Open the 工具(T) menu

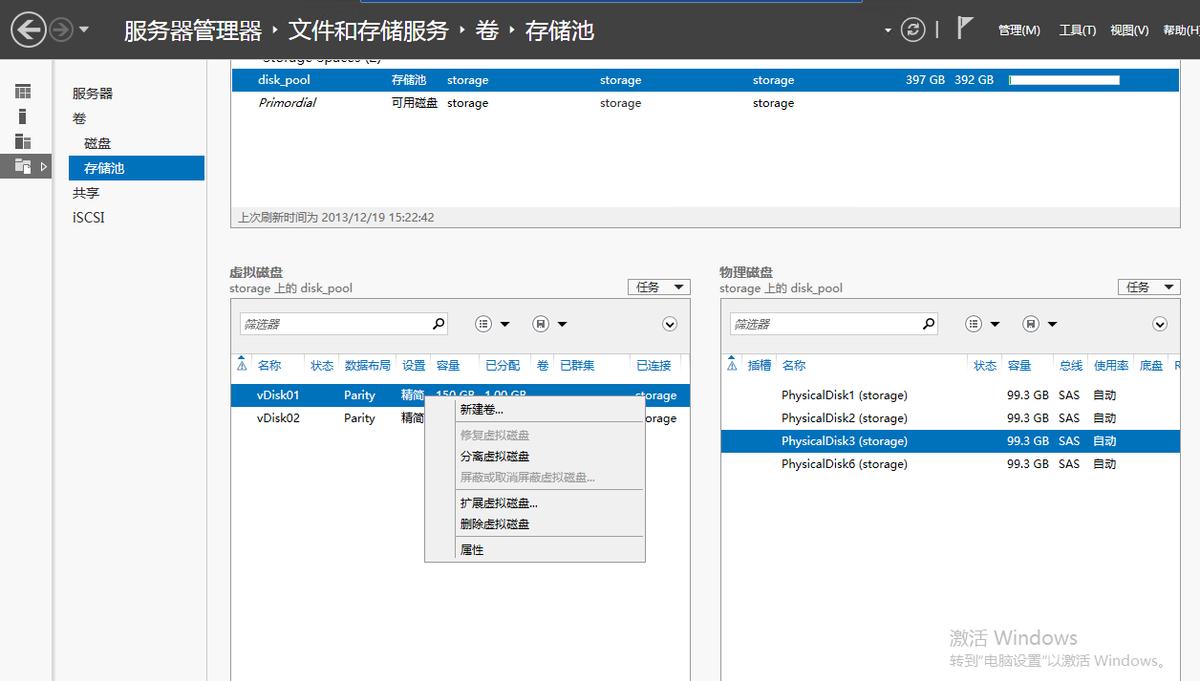1077,29
